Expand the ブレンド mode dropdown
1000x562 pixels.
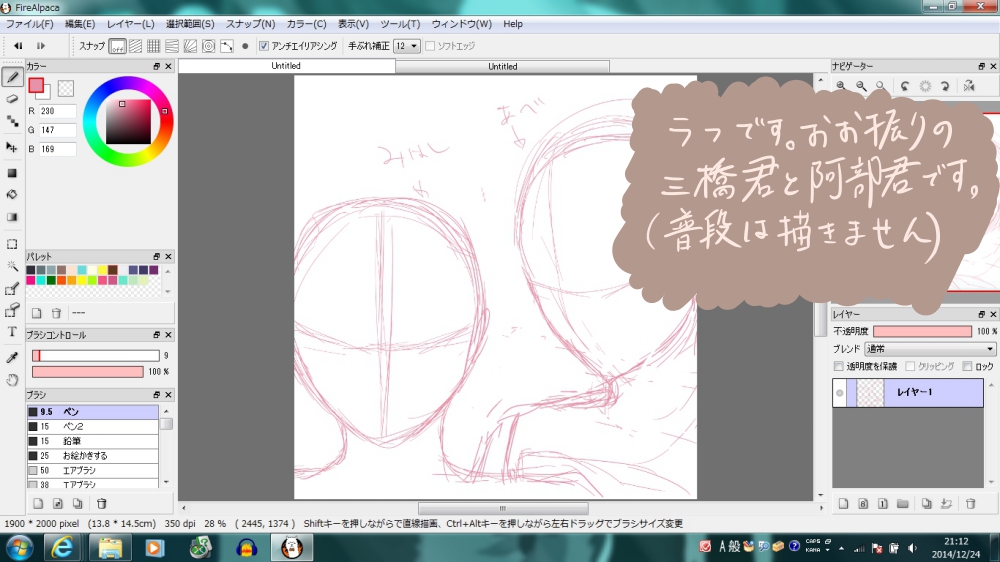point(930,349)
